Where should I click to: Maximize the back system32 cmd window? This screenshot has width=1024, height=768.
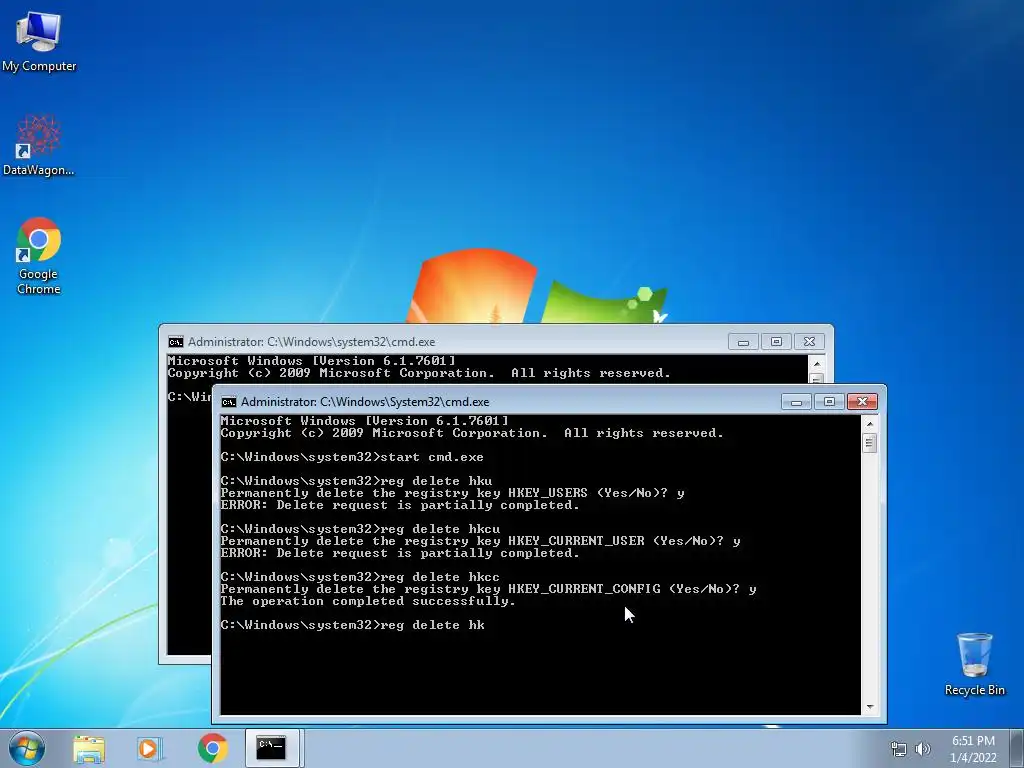776,342
